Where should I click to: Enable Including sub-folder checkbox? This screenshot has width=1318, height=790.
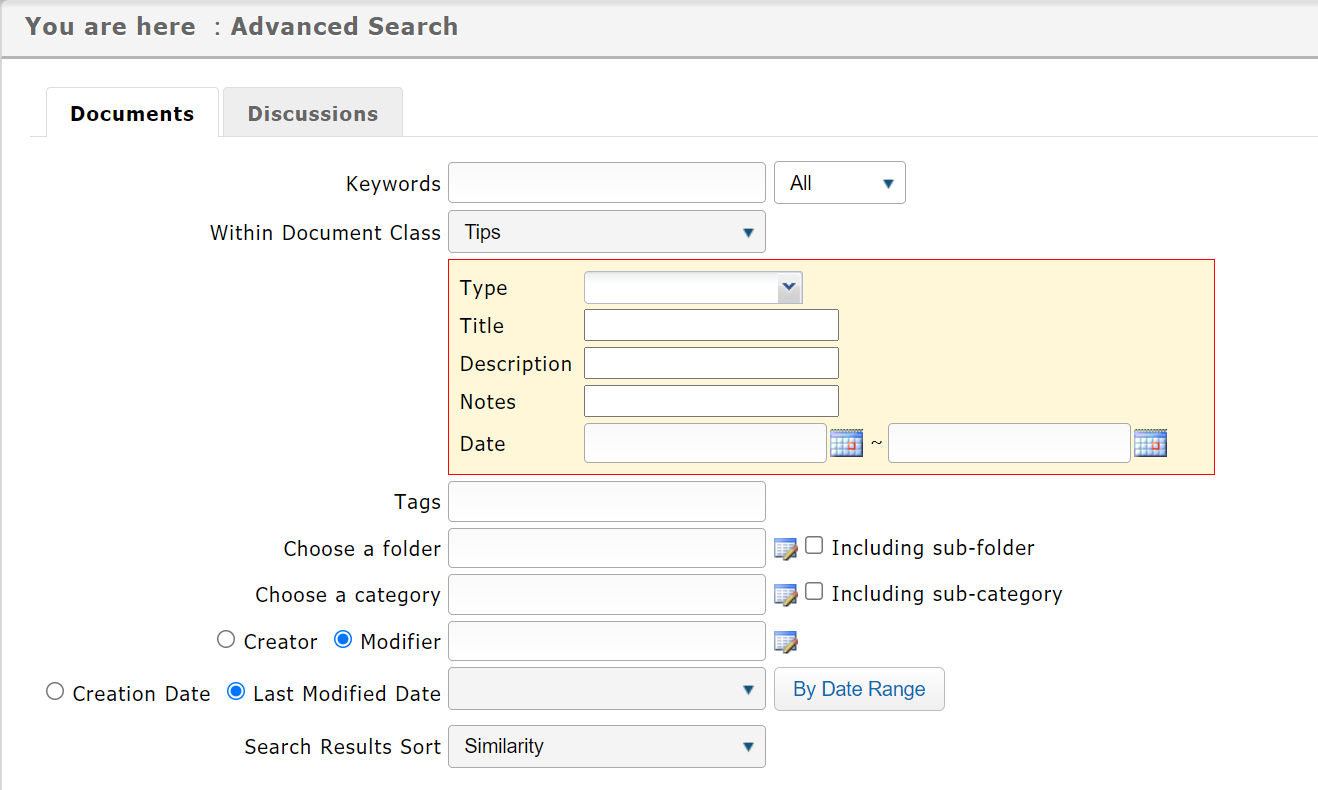815,546
